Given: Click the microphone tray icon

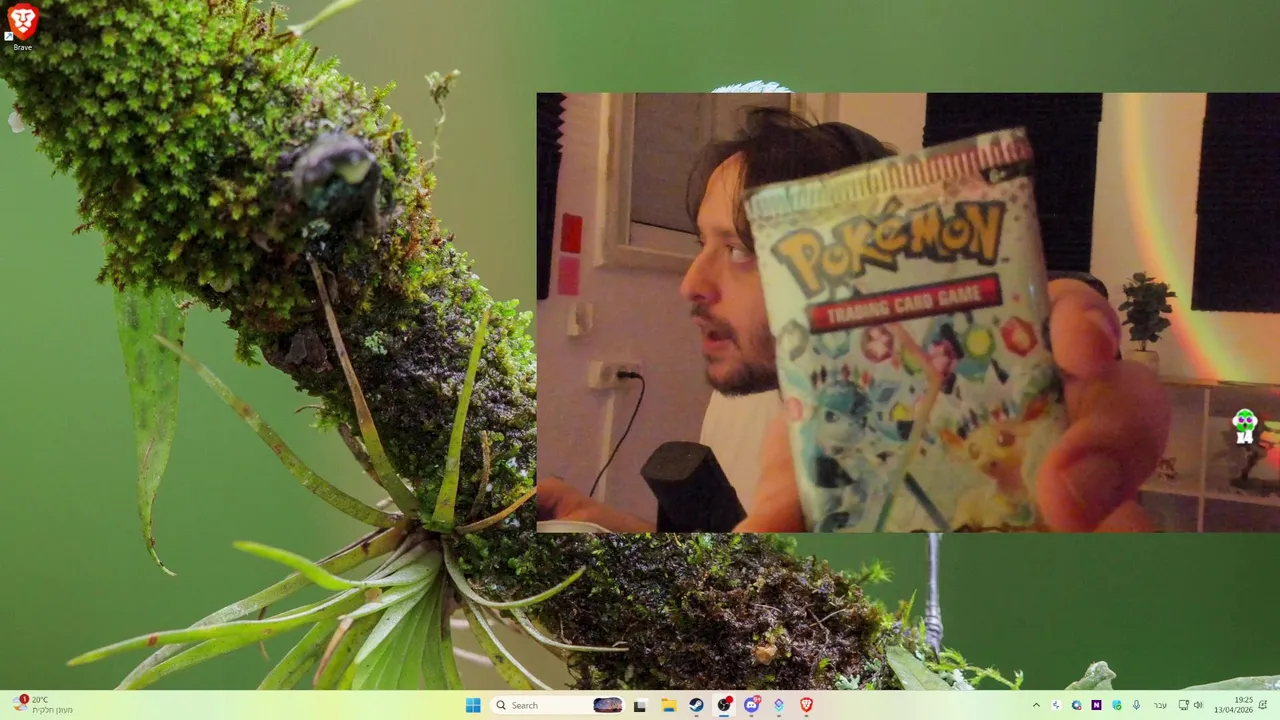Looking at the screenshot, I should (1136, 705).
